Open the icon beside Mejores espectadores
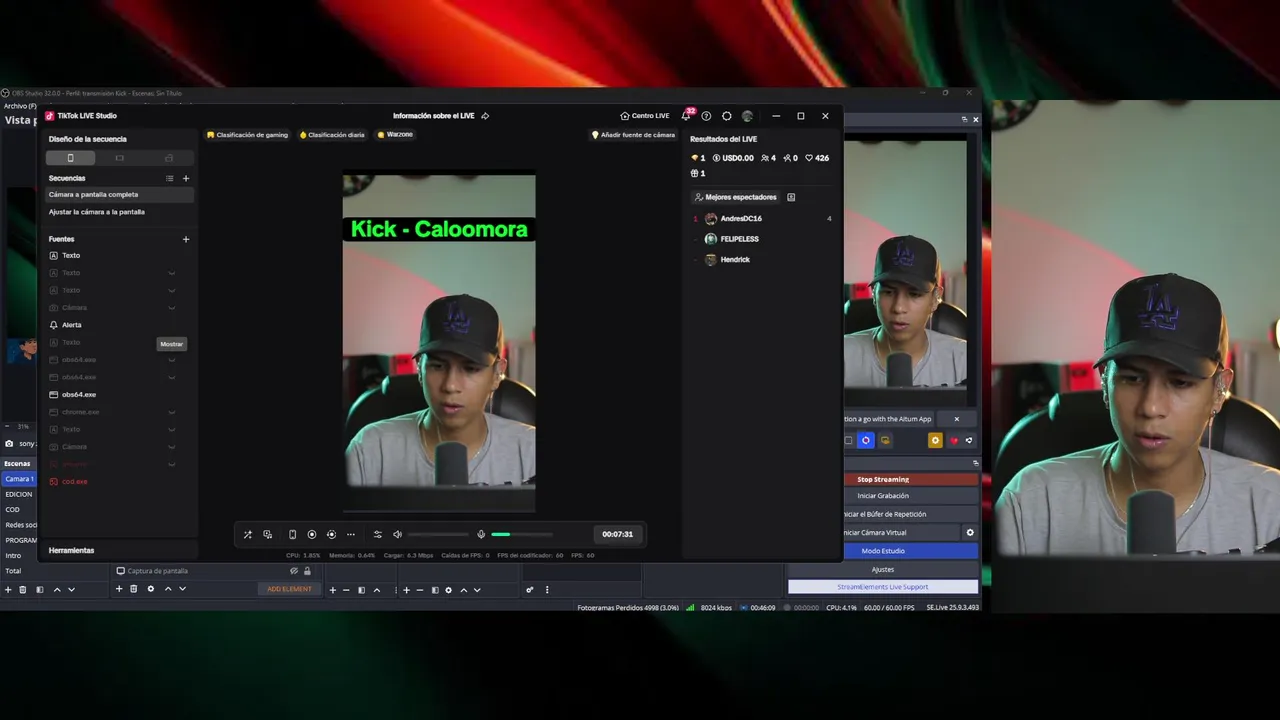The height and width of the screenshot is (720, 1280). pos(791,197)
